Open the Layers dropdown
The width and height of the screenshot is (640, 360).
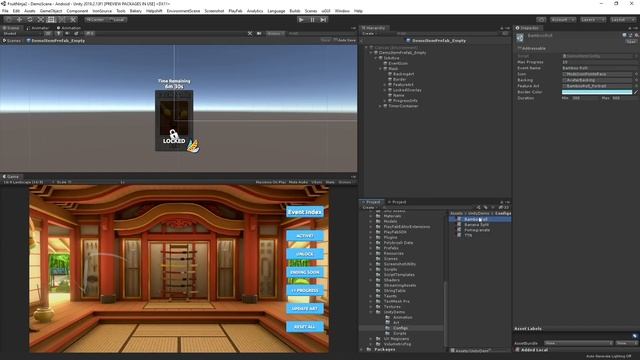click(592, 20)
